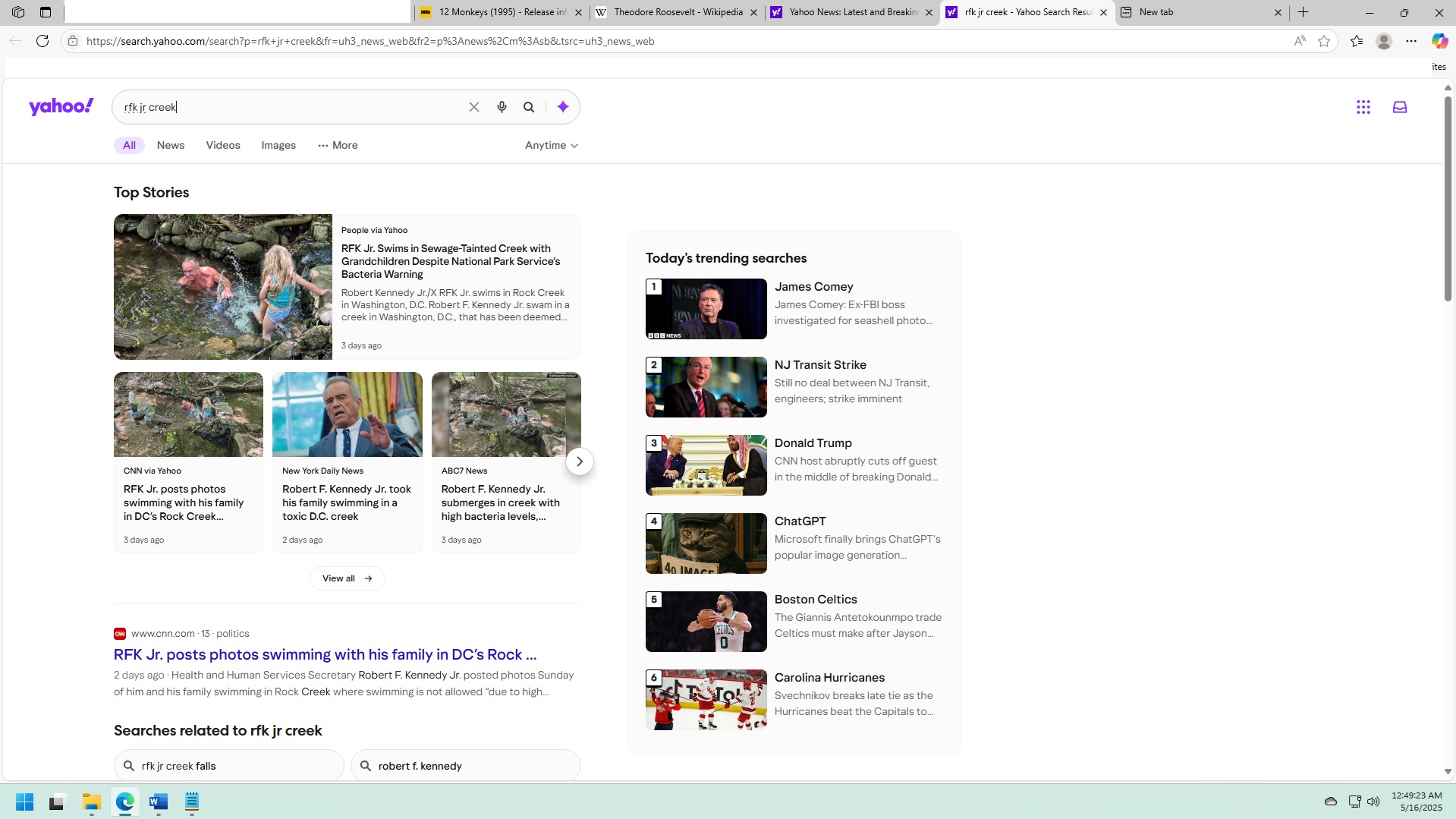Expand the More search categories menu

[x=338, y=145]
